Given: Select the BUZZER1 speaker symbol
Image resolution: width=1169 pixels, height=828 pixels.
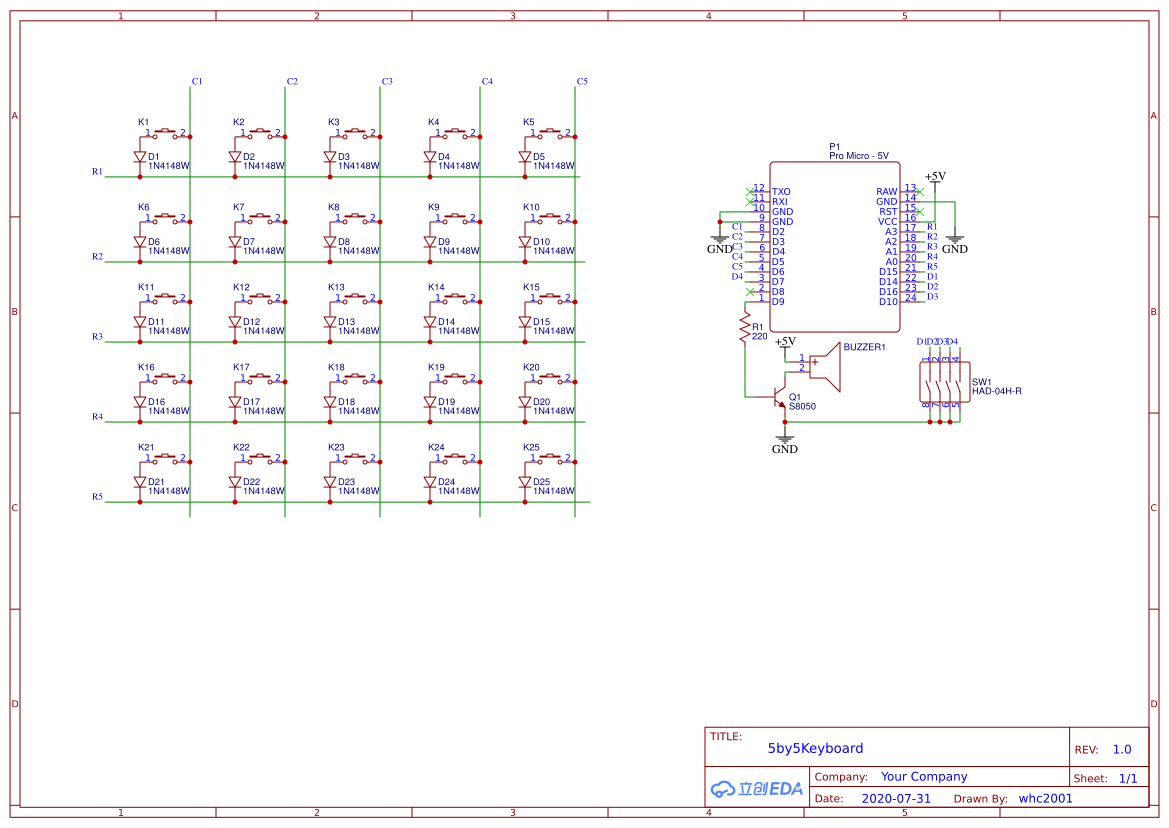Looking at the screenshot, I should click(x=825, y=367).
